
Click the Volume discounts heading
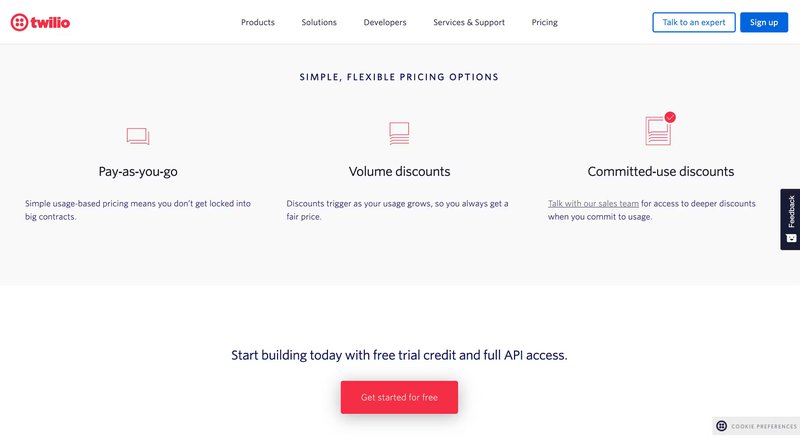[x=399, y=171]
